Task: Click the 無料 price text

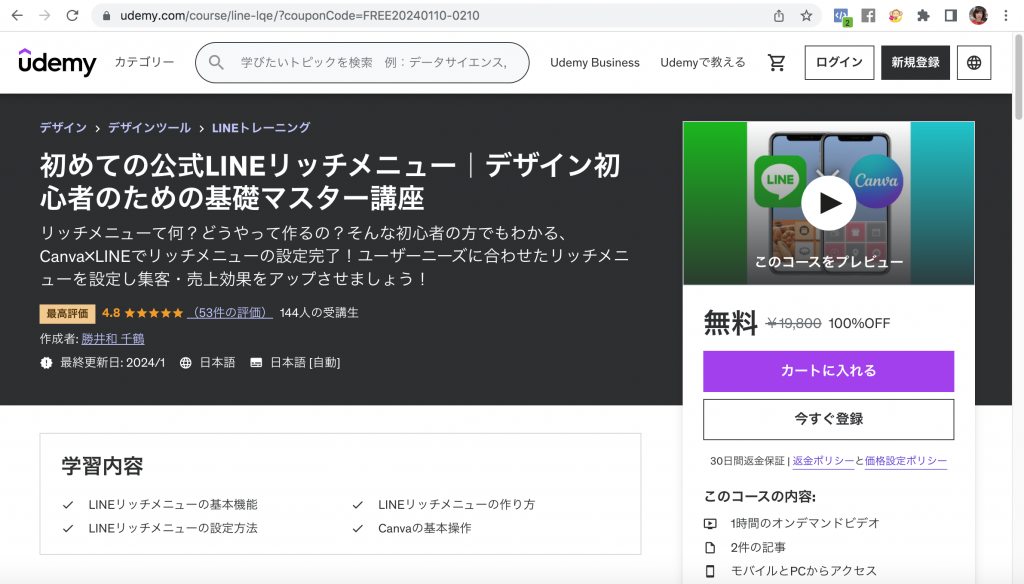Action: click(x=730, y=323)
